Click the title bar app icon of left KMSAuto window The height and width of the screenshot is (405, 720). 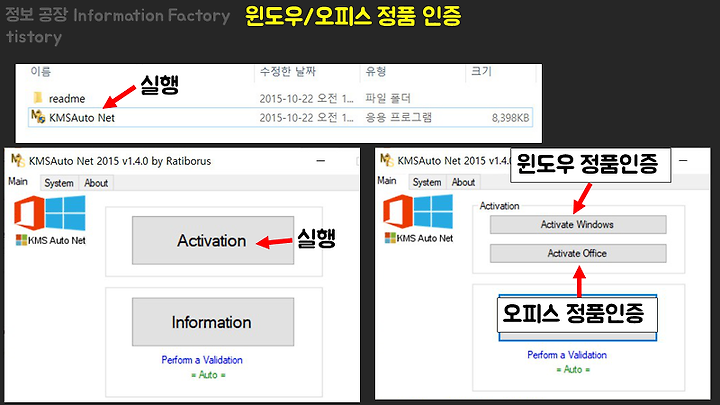click(18, 160)
